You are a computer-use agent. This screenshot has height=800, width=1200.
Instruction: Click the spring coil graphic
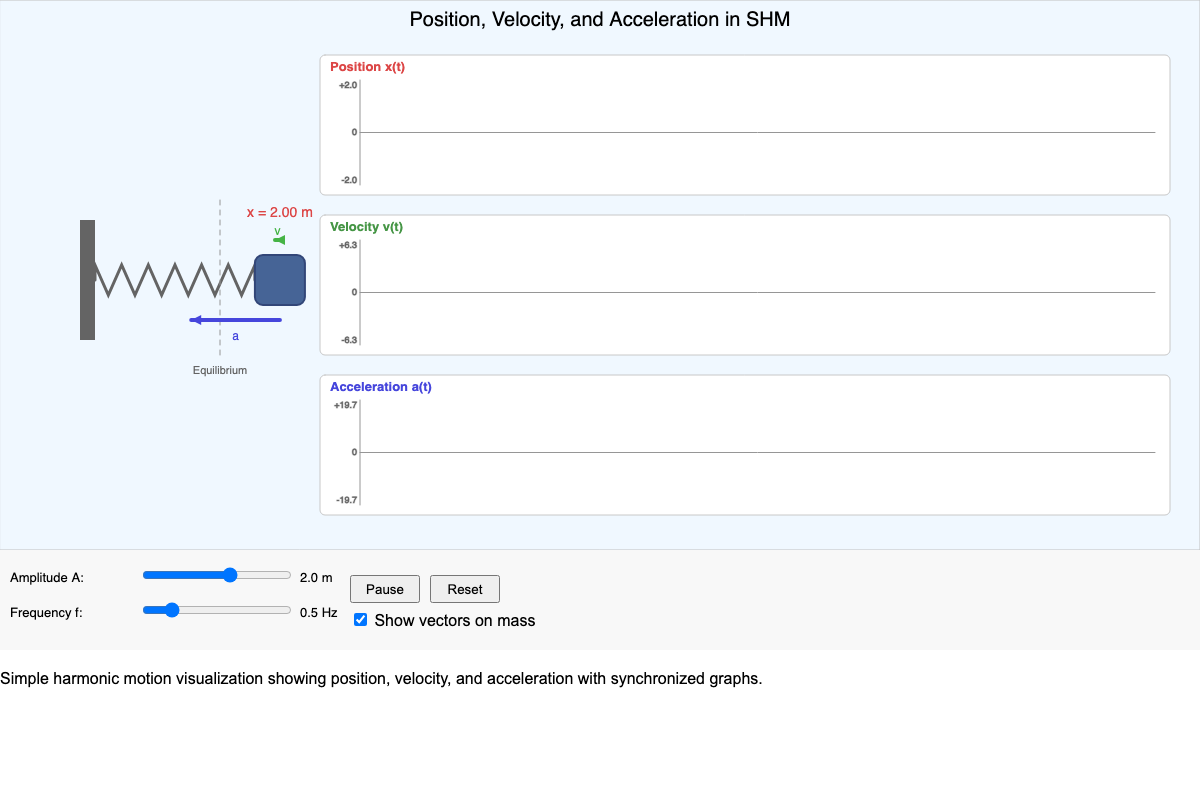165,280
